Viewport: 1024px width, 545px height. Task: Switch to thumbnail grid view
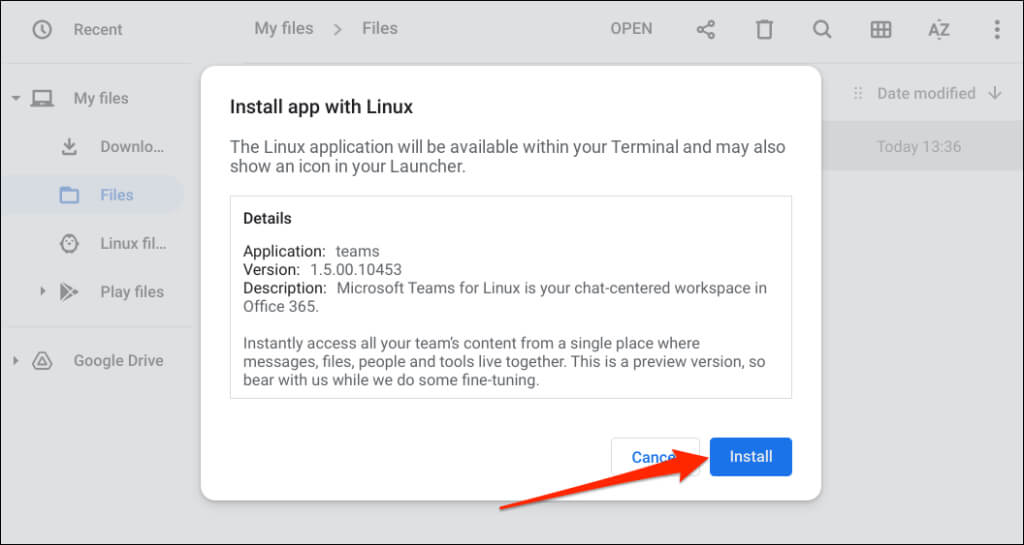pyautogui.click(x=880, y=30)
